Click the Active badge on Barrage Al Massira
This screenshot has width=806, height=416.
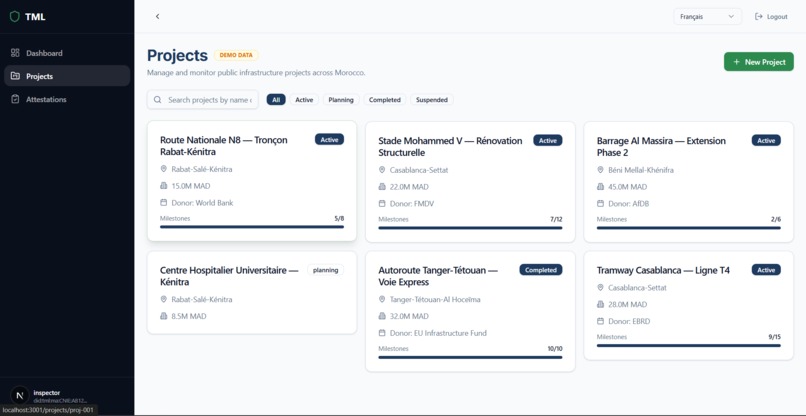(x=766, y=140)
